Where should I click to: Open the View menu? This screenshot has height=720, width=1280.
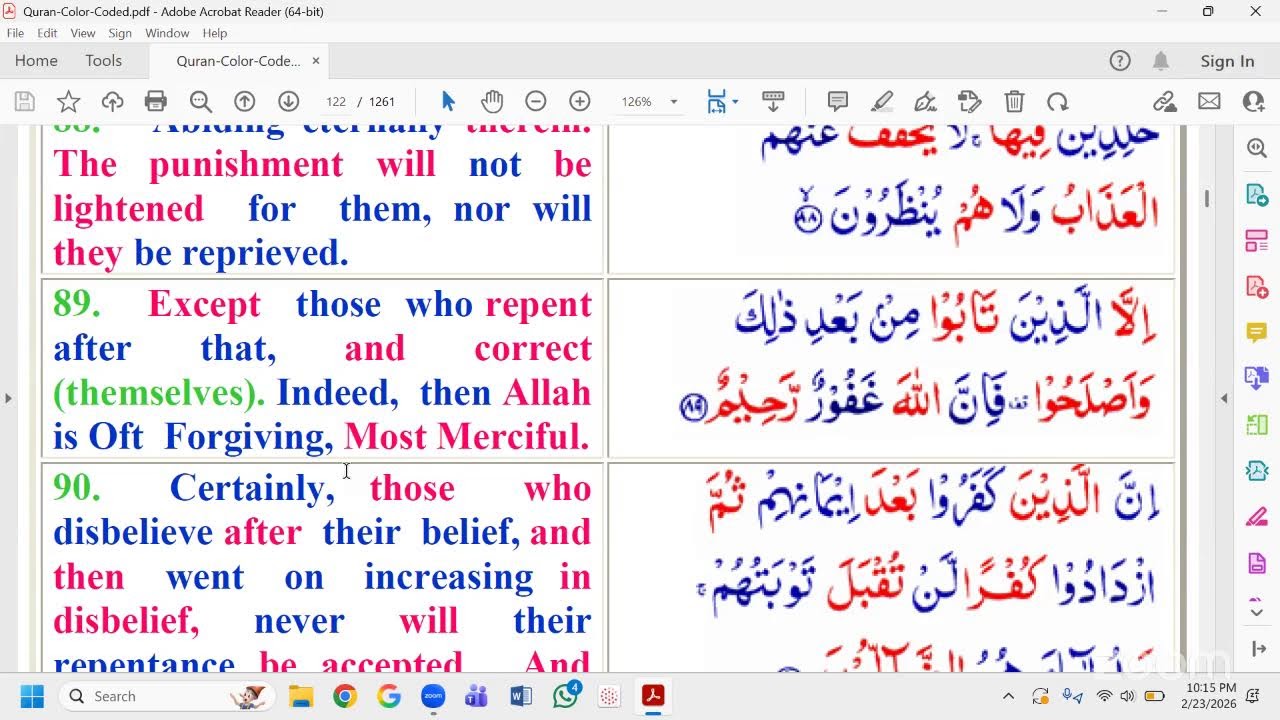coord(83,33)
